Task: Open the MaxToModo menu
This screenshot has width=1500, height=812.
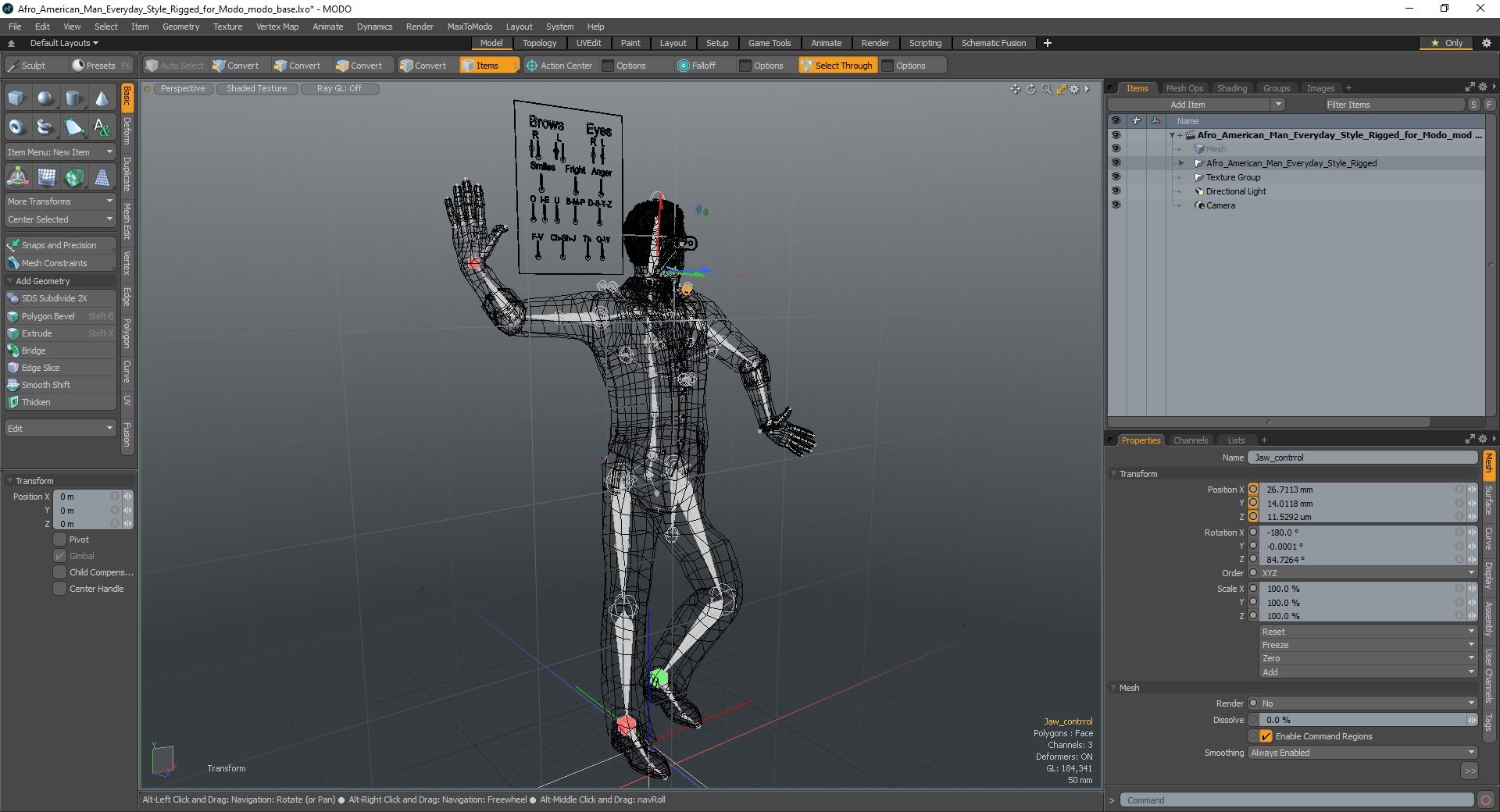Action: click(x=470, y=27)
